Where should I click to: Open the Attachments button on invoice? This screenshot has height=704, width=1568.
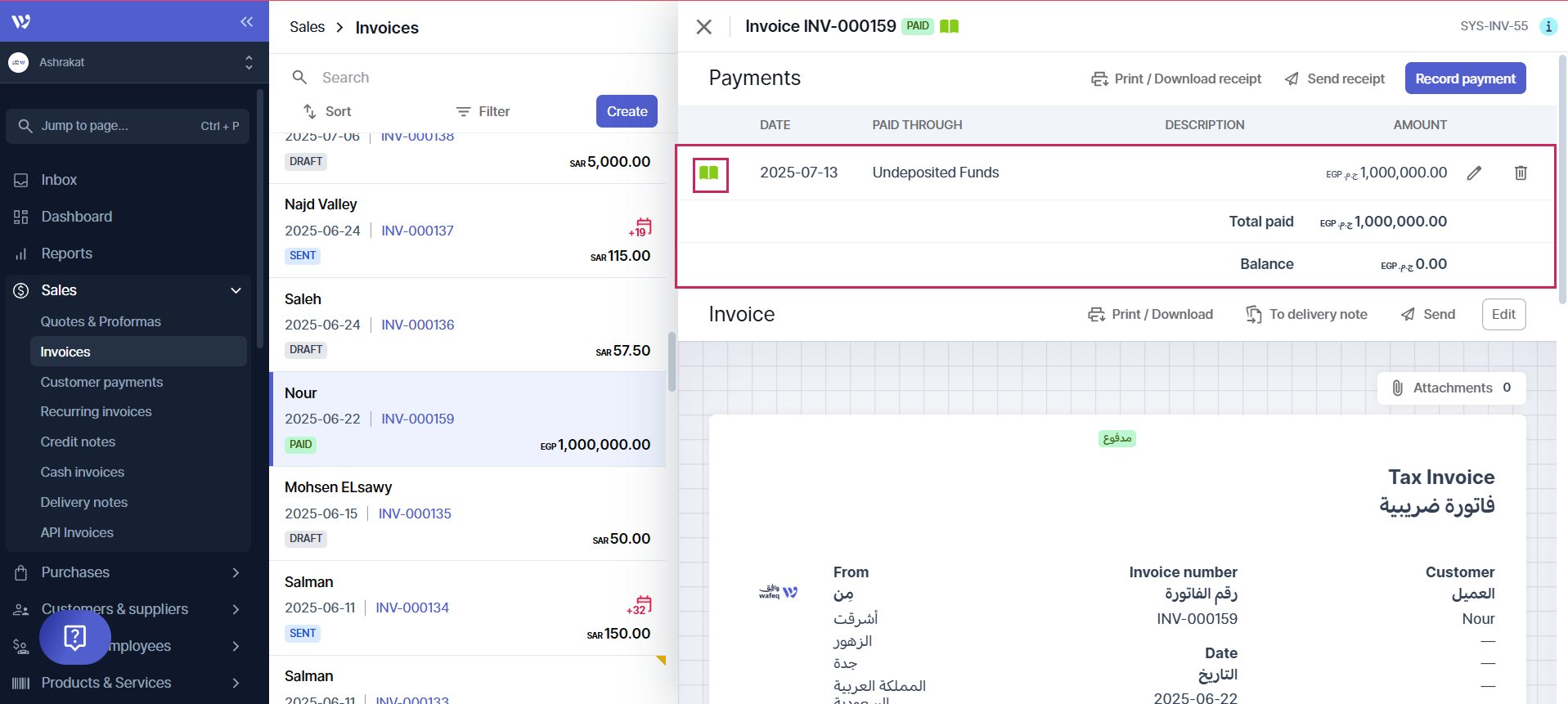pyautogui.click(x=1451, y=388)
